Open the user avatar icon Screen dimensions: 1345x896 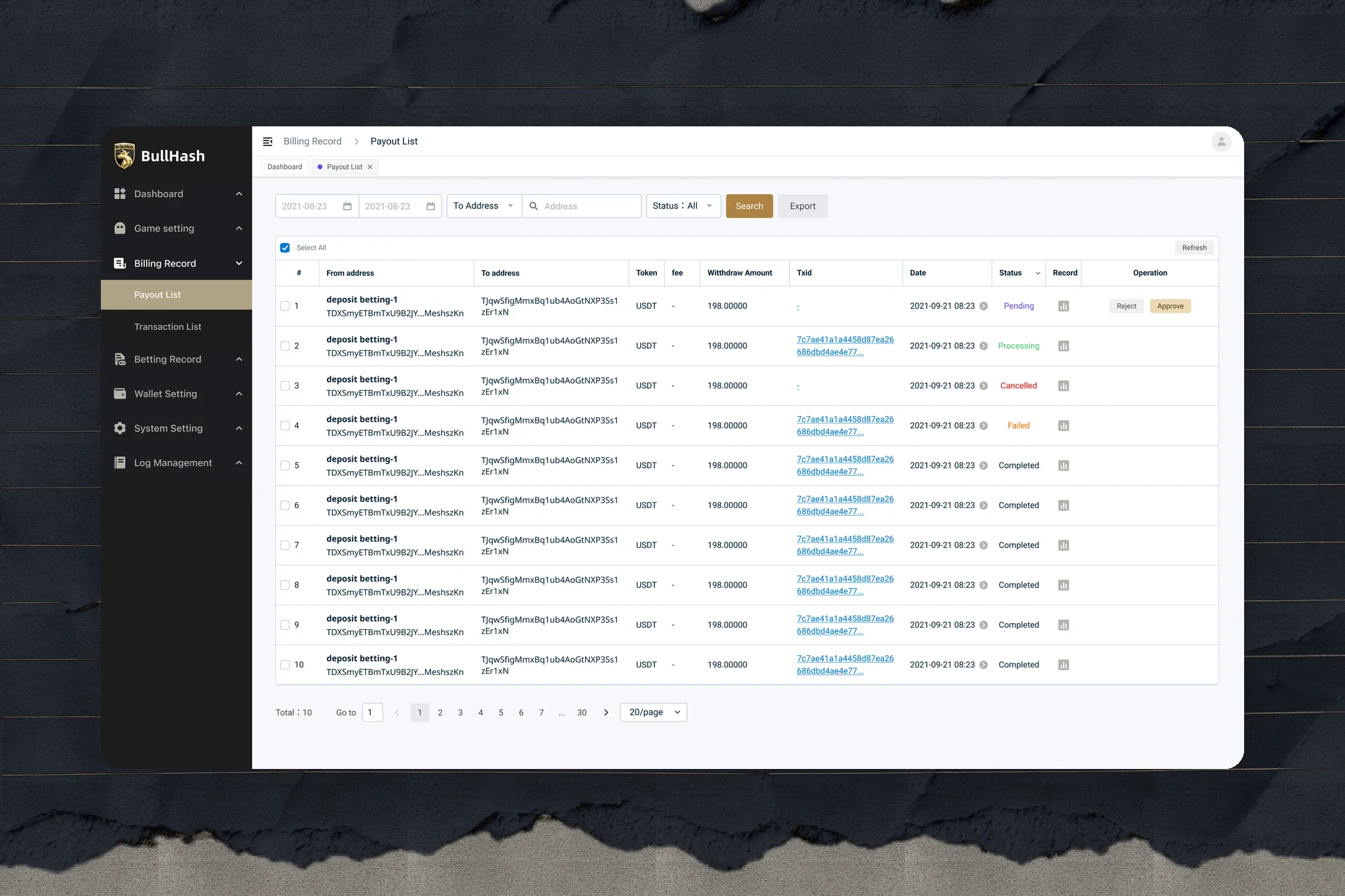pos(1221,141)
